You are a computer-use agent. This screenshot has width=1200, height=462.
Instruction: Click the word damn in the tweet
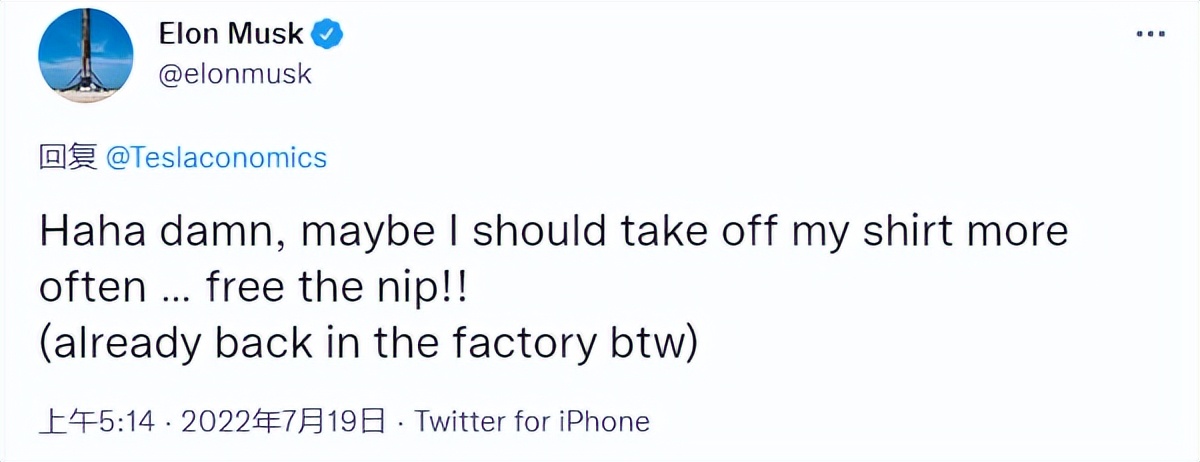pos(233,233)
